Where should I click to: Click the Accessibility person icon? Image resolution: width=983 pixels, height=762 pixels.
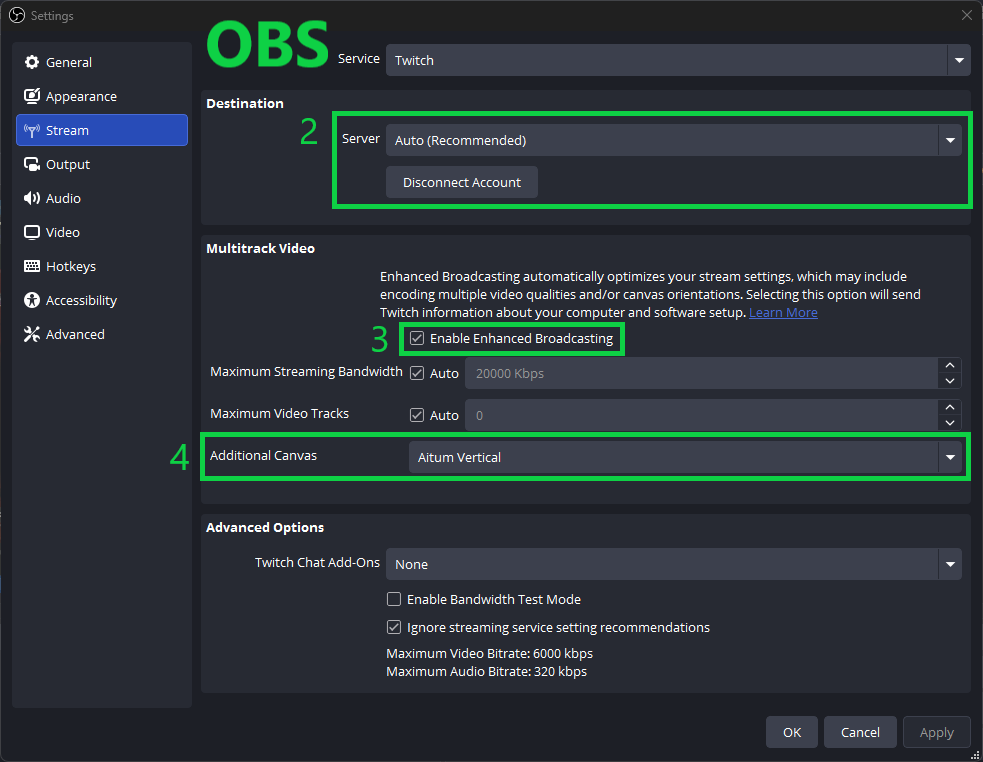[31, 300]
